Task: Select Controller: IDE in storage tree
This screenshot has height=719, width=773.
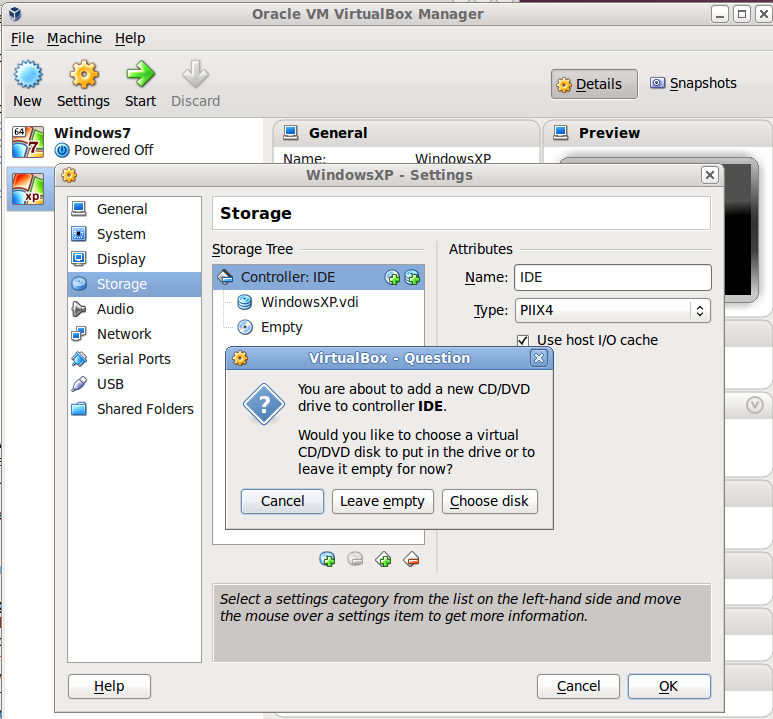Action: [x=318, y=277]
